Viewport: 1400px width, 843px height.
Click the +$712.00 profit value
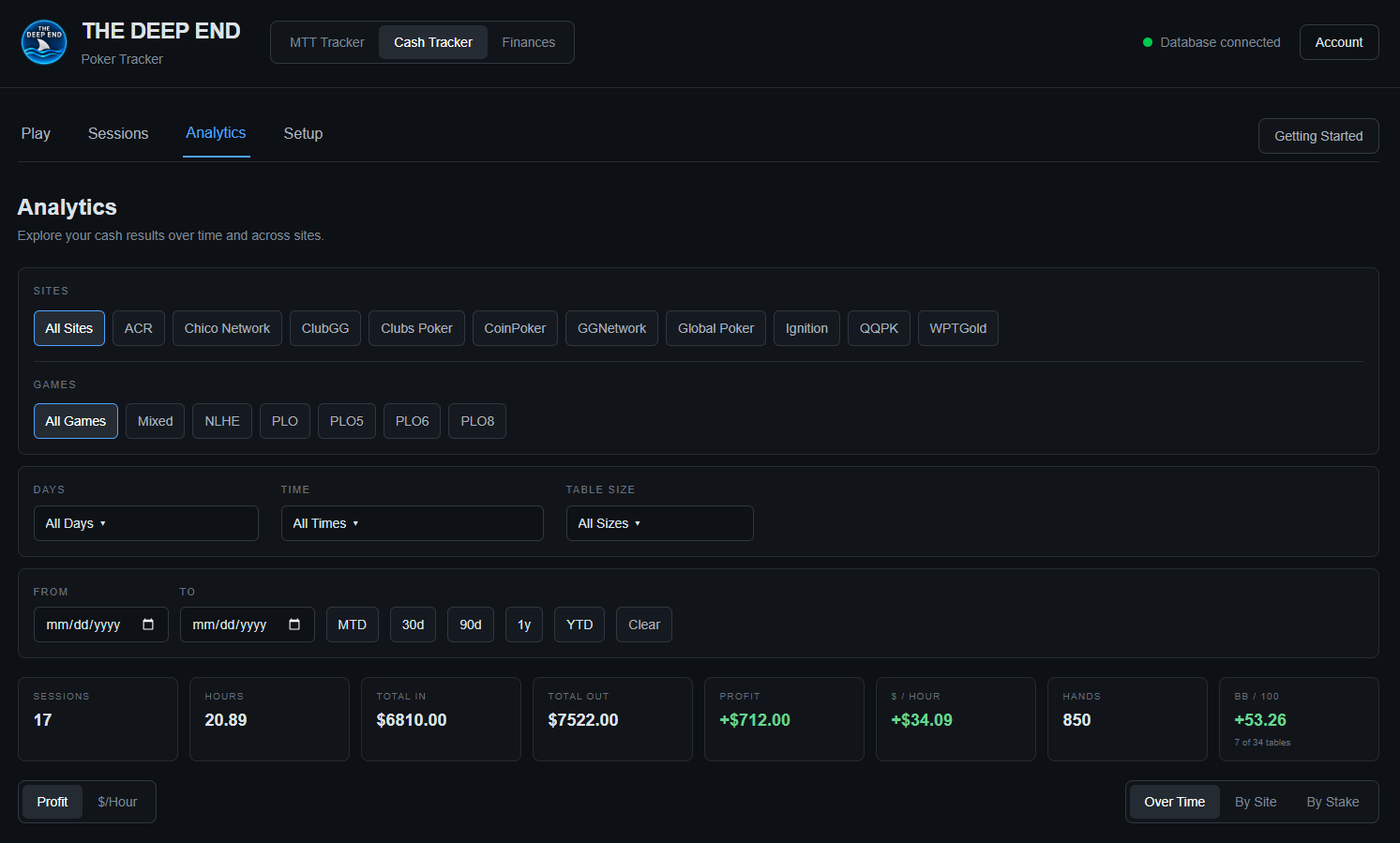coord(755,720)
